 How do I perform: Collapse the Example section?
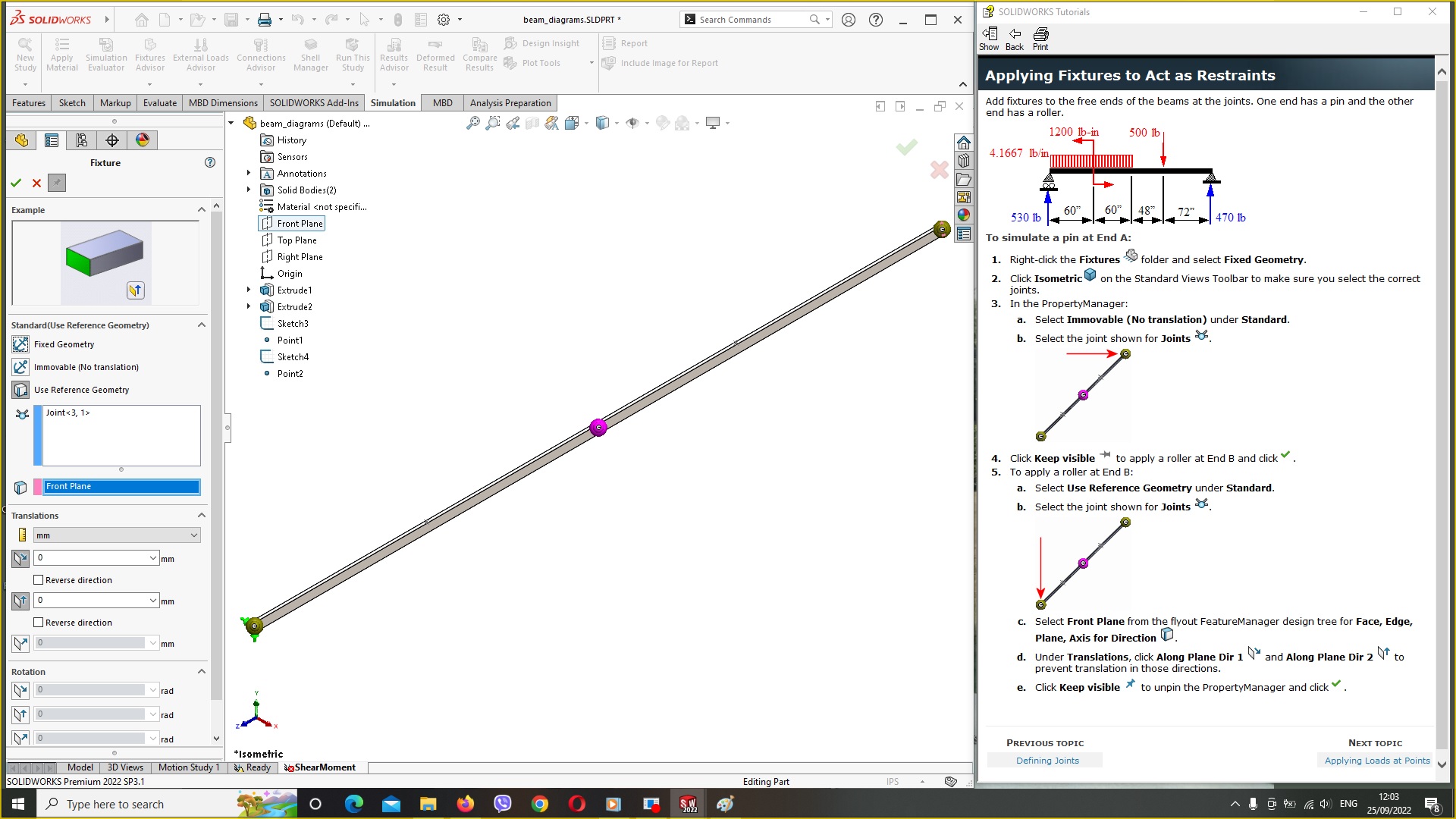[x=202, y=210]
